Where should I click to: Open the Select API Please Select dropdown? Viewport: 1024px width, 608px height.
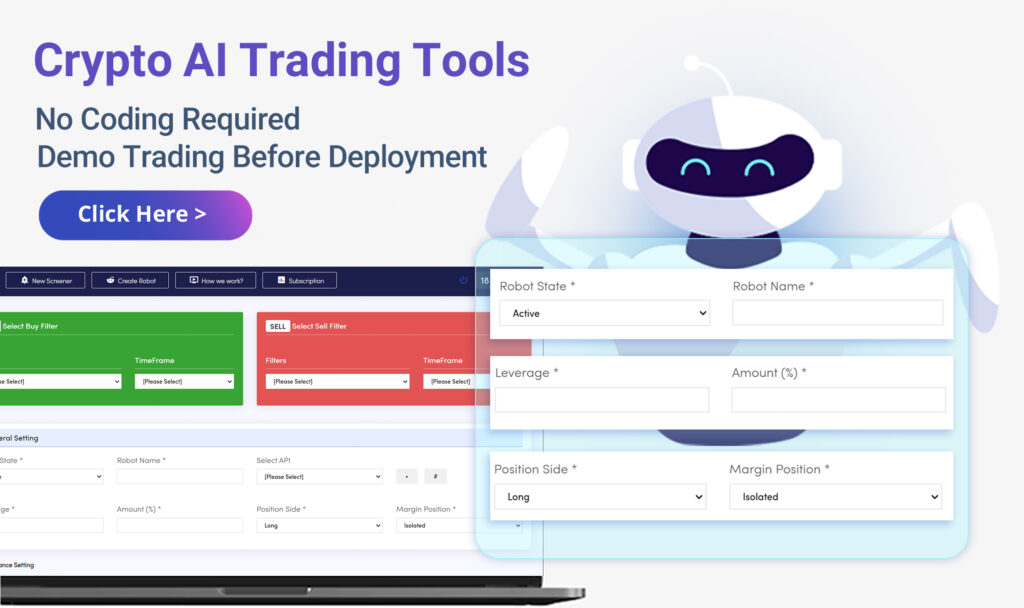click(320, 477)
